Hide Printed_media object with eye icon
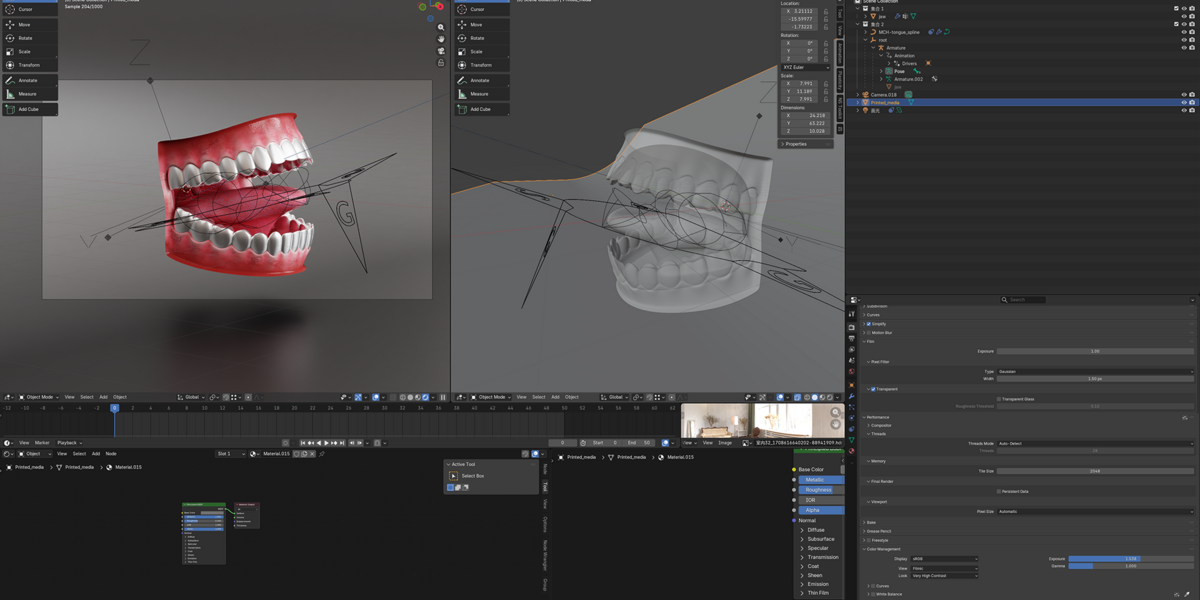 pos(1185,102)
